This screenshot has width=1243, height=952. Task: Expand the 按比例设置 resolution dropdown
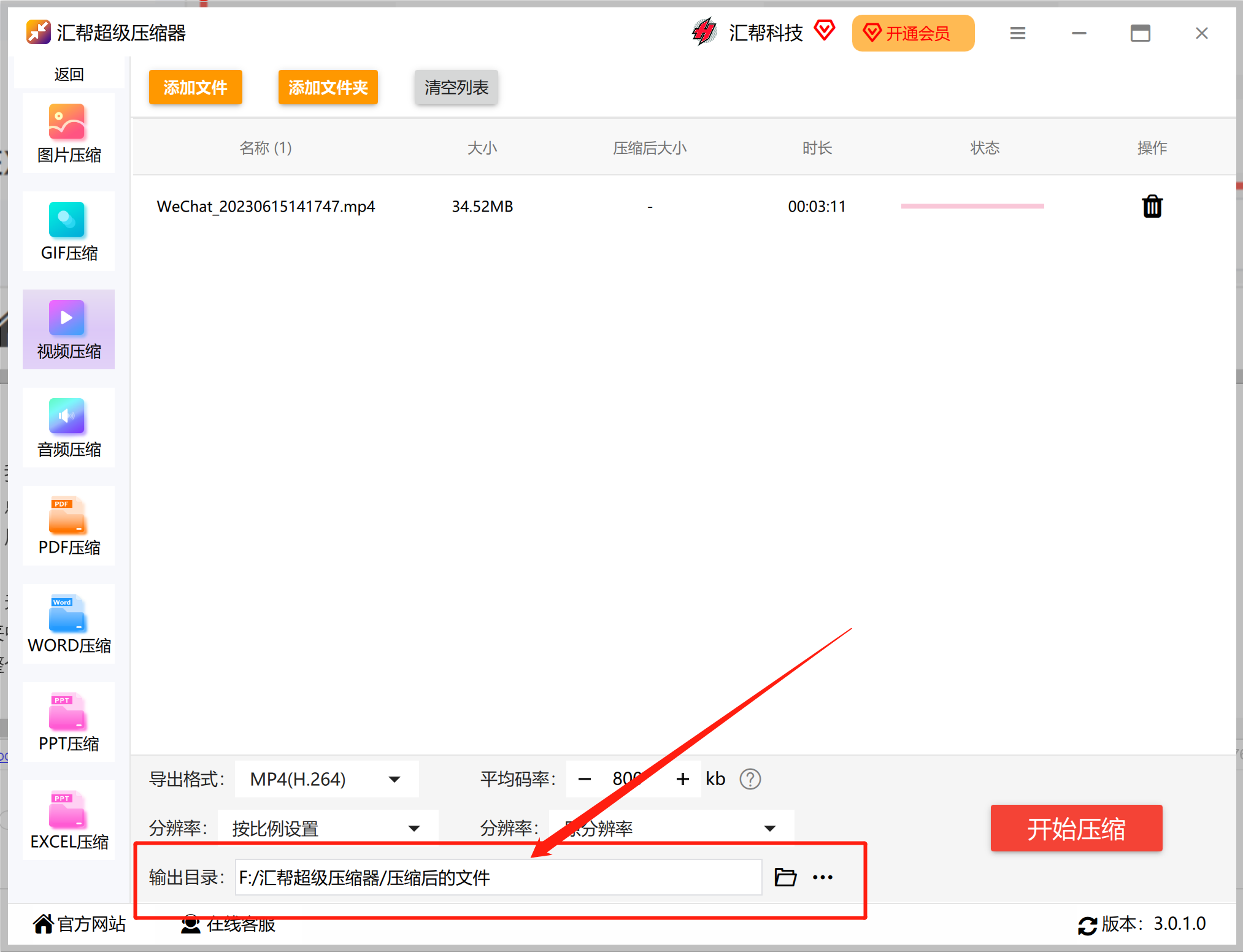pyautogui.click(x=328, y=828)
